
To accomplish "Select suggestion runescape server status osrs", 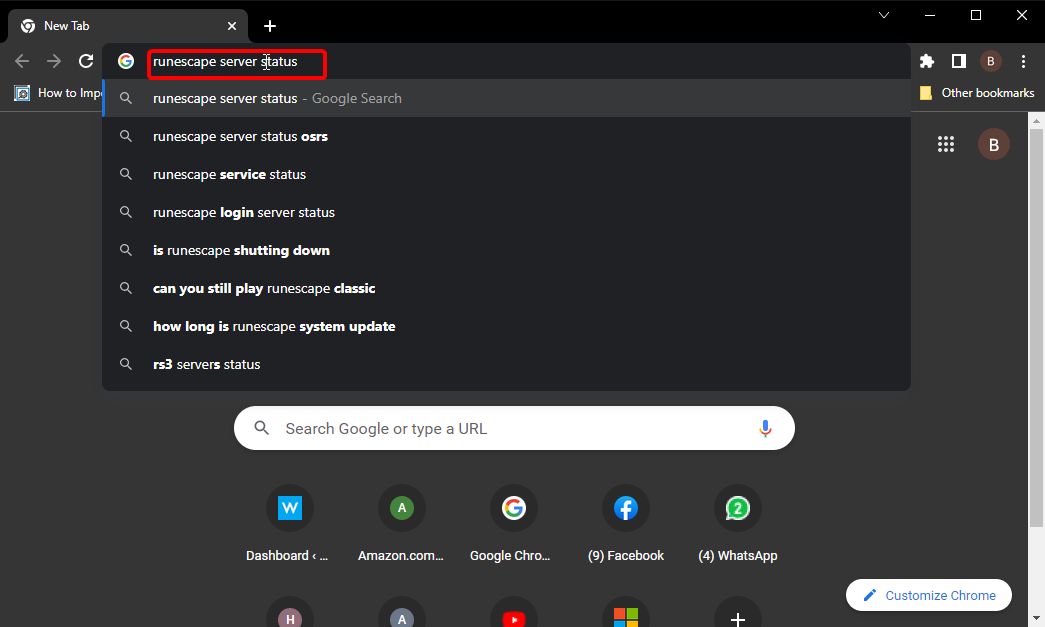I will pos(507,137).
